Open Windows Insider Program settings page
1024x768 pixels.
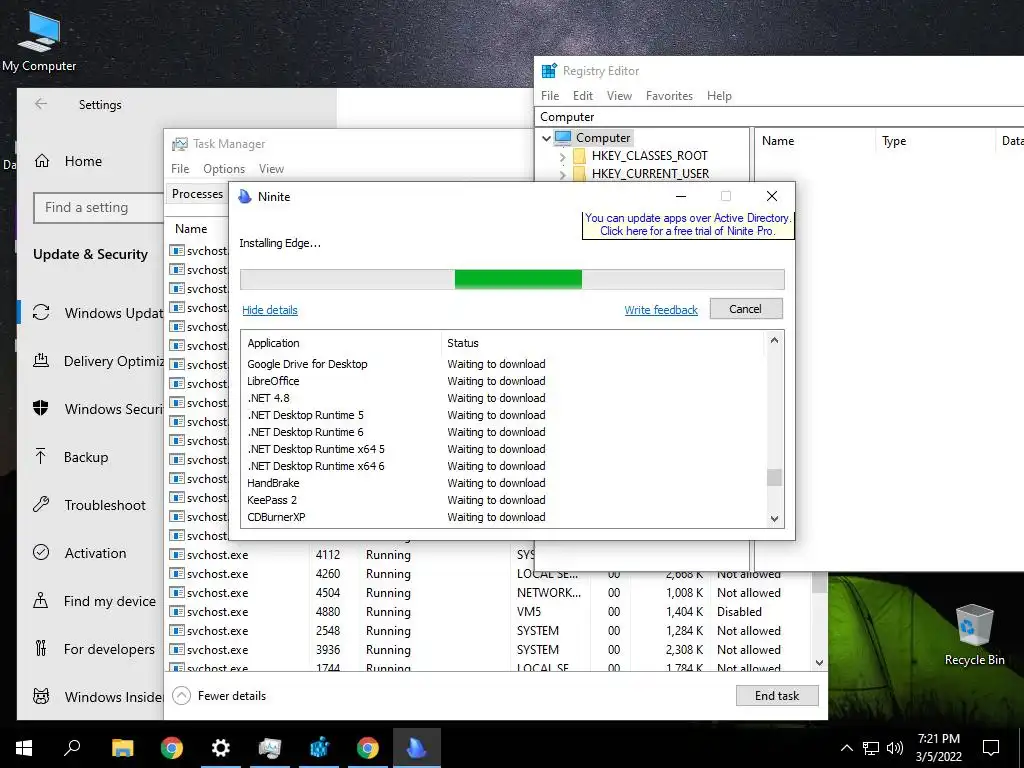pyautogui.click(x=98, y=697)
